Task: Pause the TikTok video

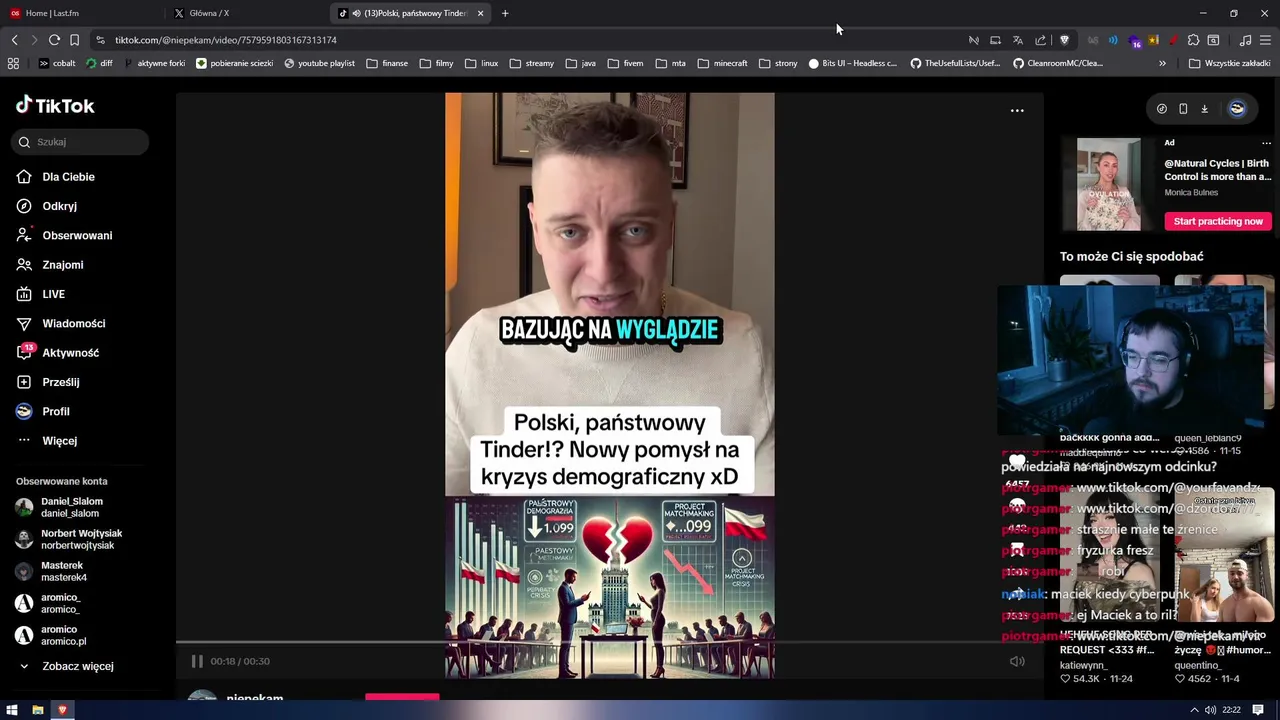Action: 197,661
